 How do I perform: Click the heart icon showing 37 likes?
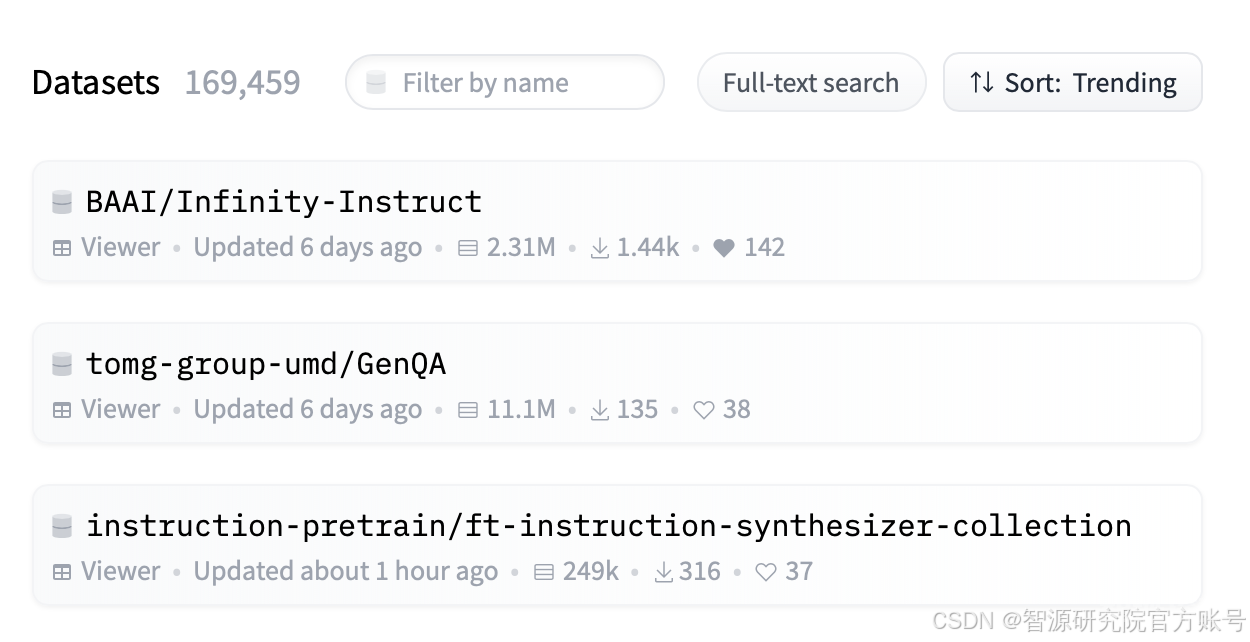pos(766,572)
